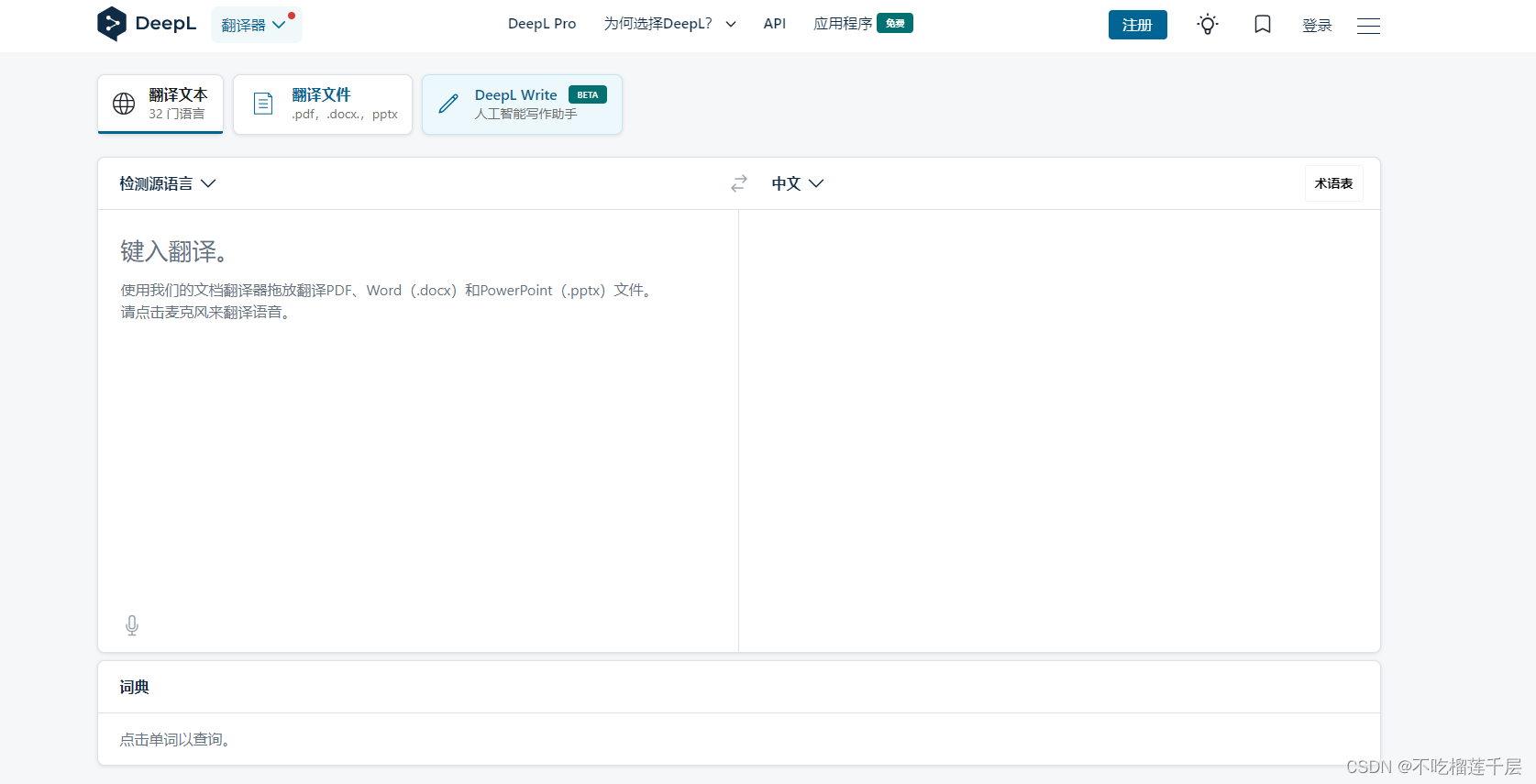
Task: Select the 翻译文件 tab
Action: coord(323,105)
